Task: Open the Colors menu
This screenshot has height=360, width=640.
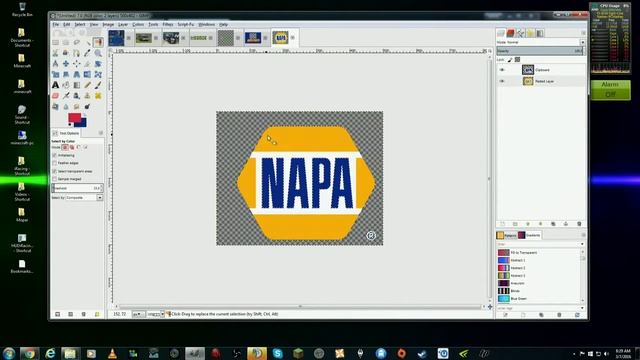Action: pyautogui.click(x=138, y=24)
